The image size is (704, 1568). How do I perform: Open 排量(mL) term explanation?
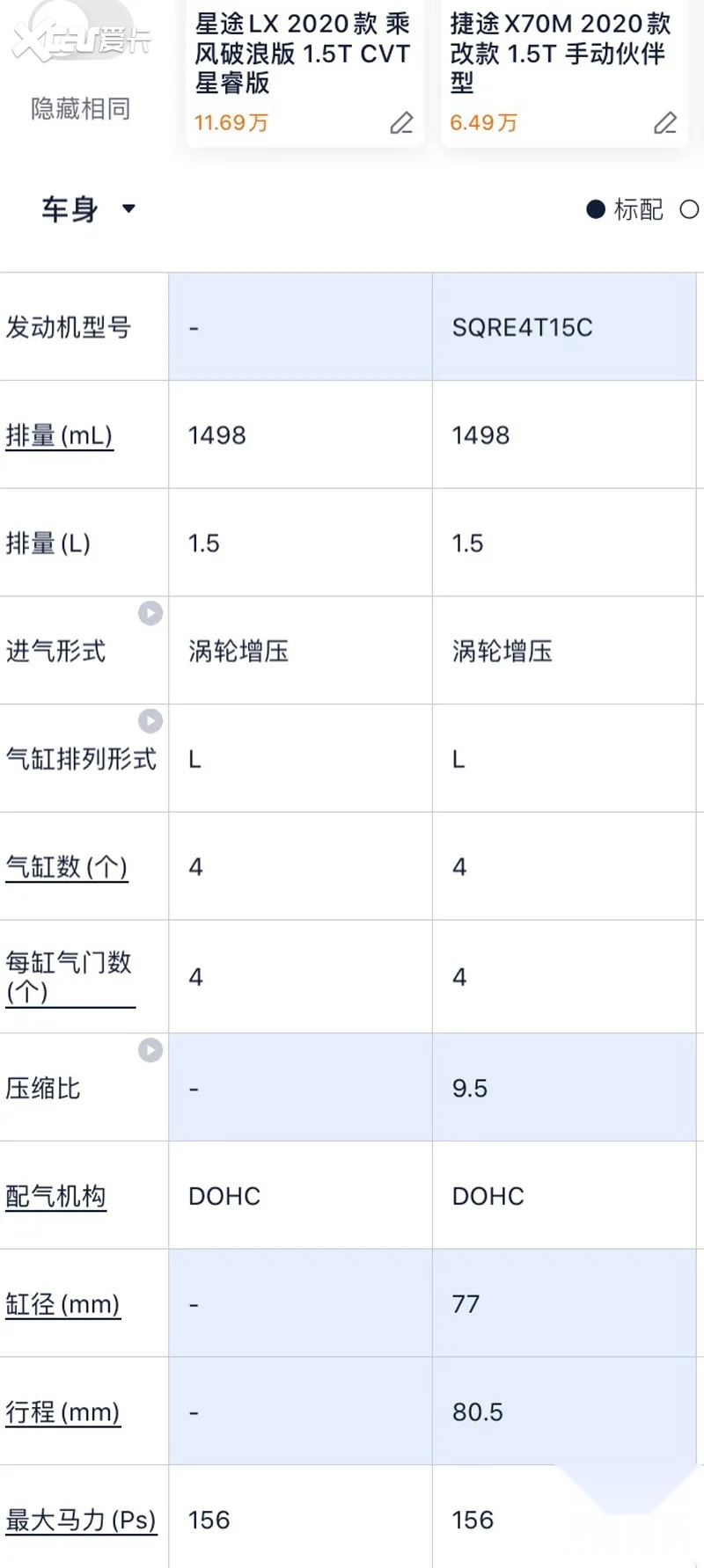tap(59, 435)
